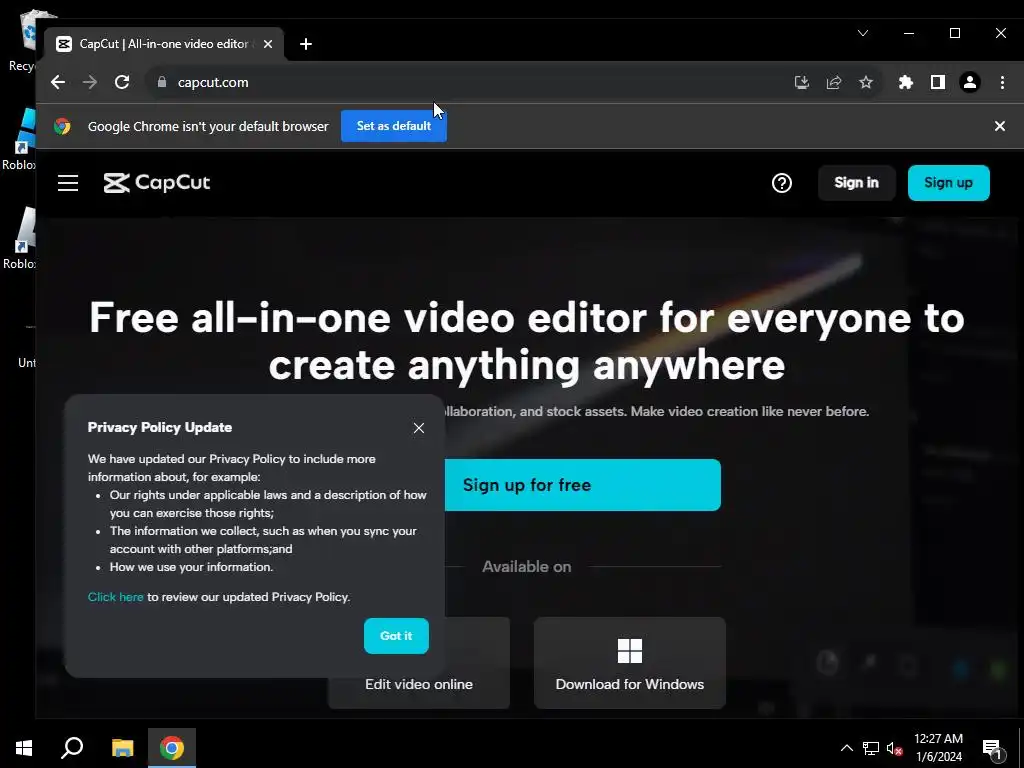Screen dimensions: 1024x768
Task: Click the Windows logo on Download card
Action: coord(630,651)
